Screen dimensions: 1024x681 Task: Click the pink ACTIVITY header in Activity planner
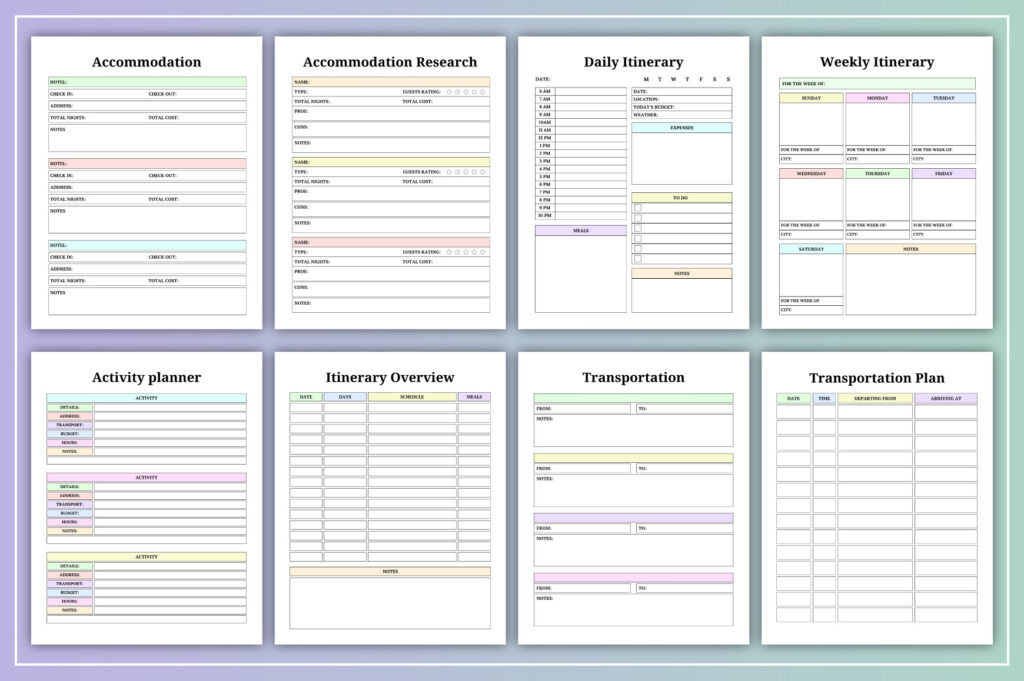146,477
